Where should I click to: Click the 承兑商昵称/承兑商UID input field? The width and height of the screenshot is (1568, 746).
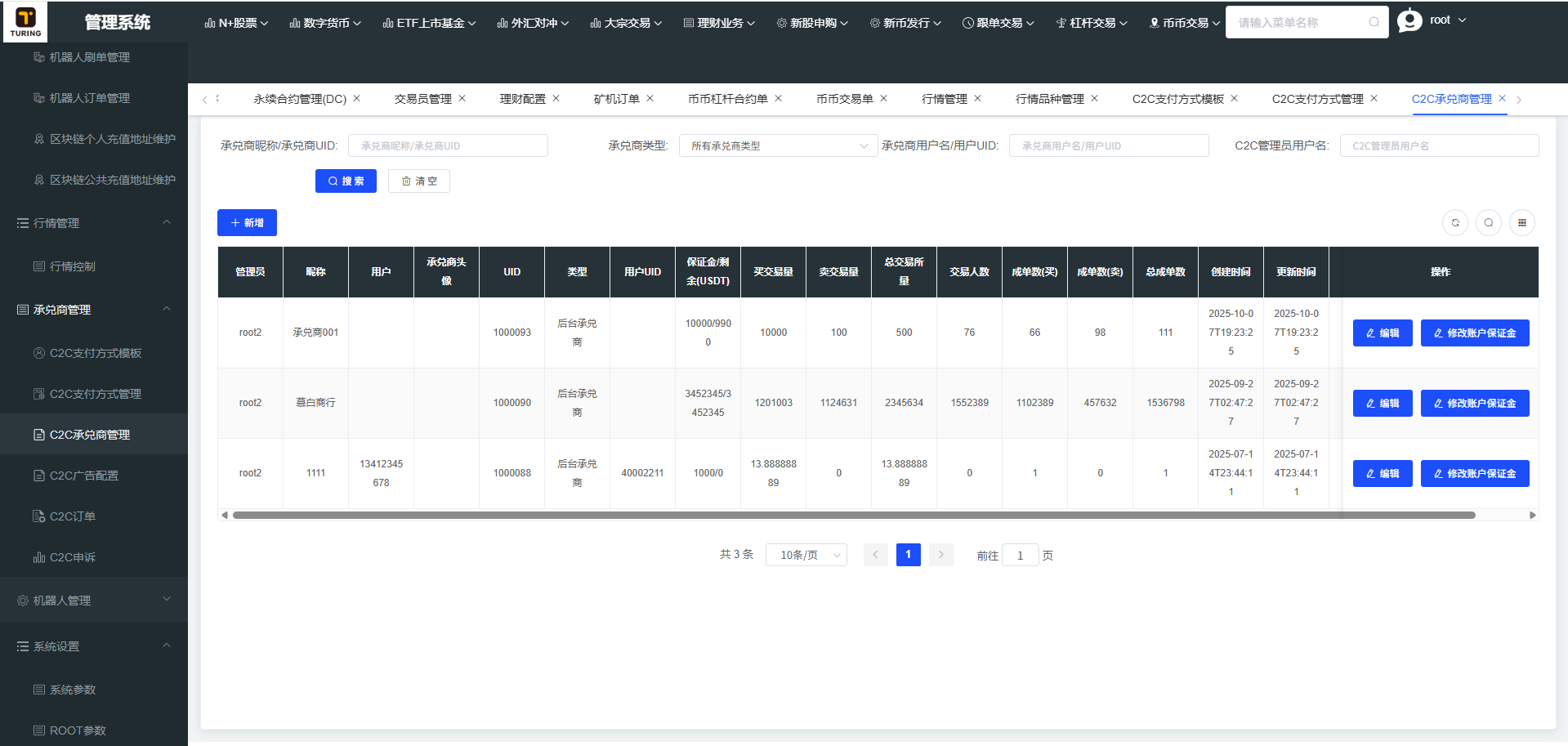point(448,146)
